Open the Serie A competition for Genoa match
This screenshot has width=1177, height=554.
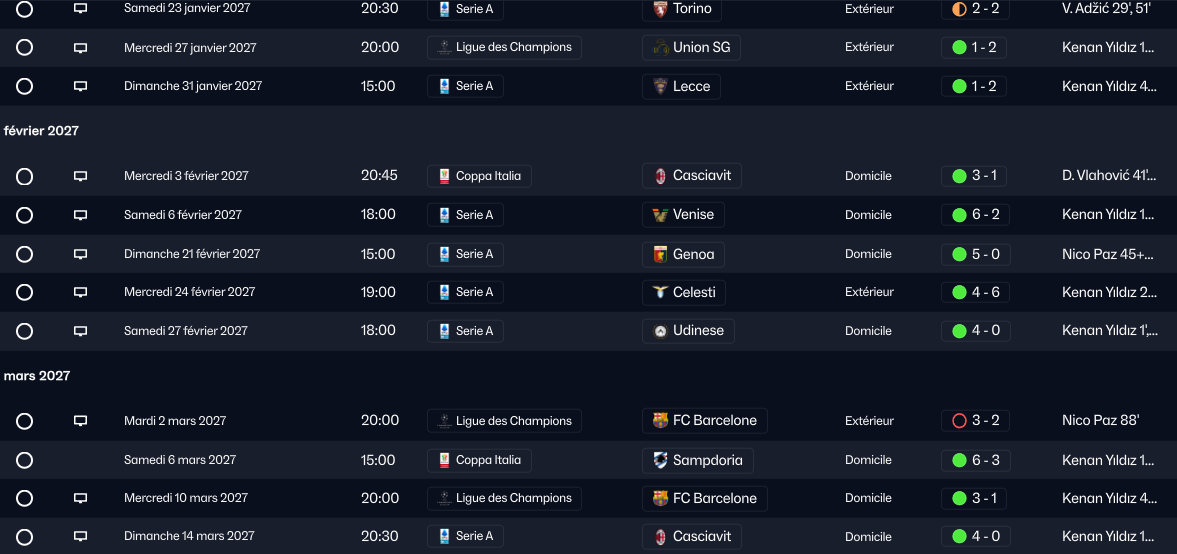click(465, 254)
